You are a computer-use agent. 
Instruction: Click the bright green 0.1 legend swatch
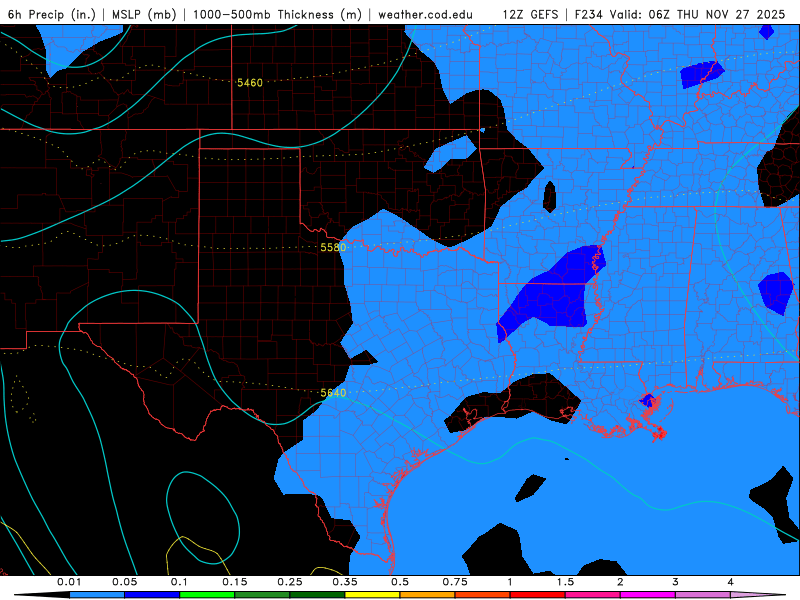pos(207,595)
